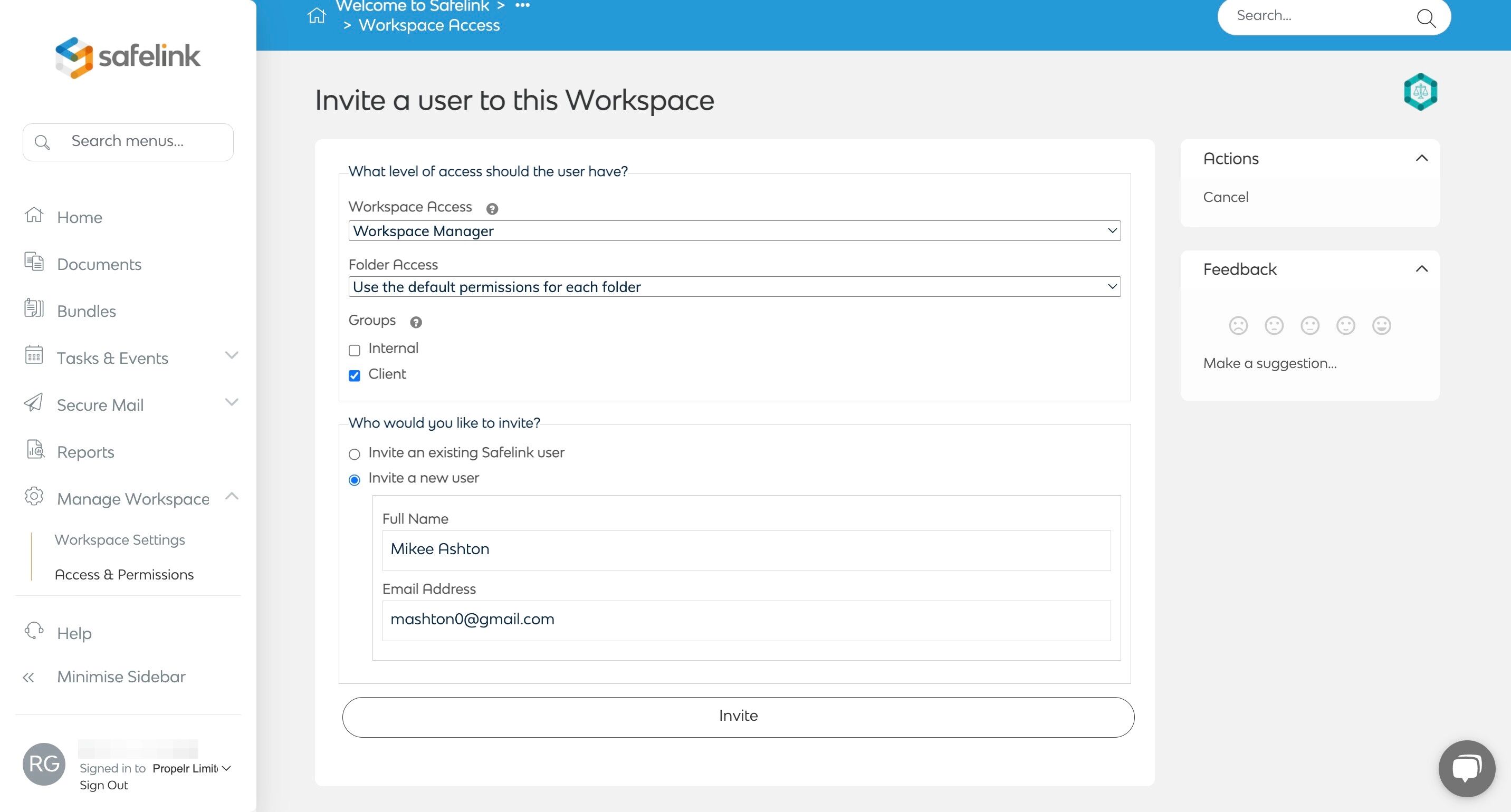The height and width of the screenshot is (812, 1511).
Task: Collapse the Actions panel
Action: 1421,158
